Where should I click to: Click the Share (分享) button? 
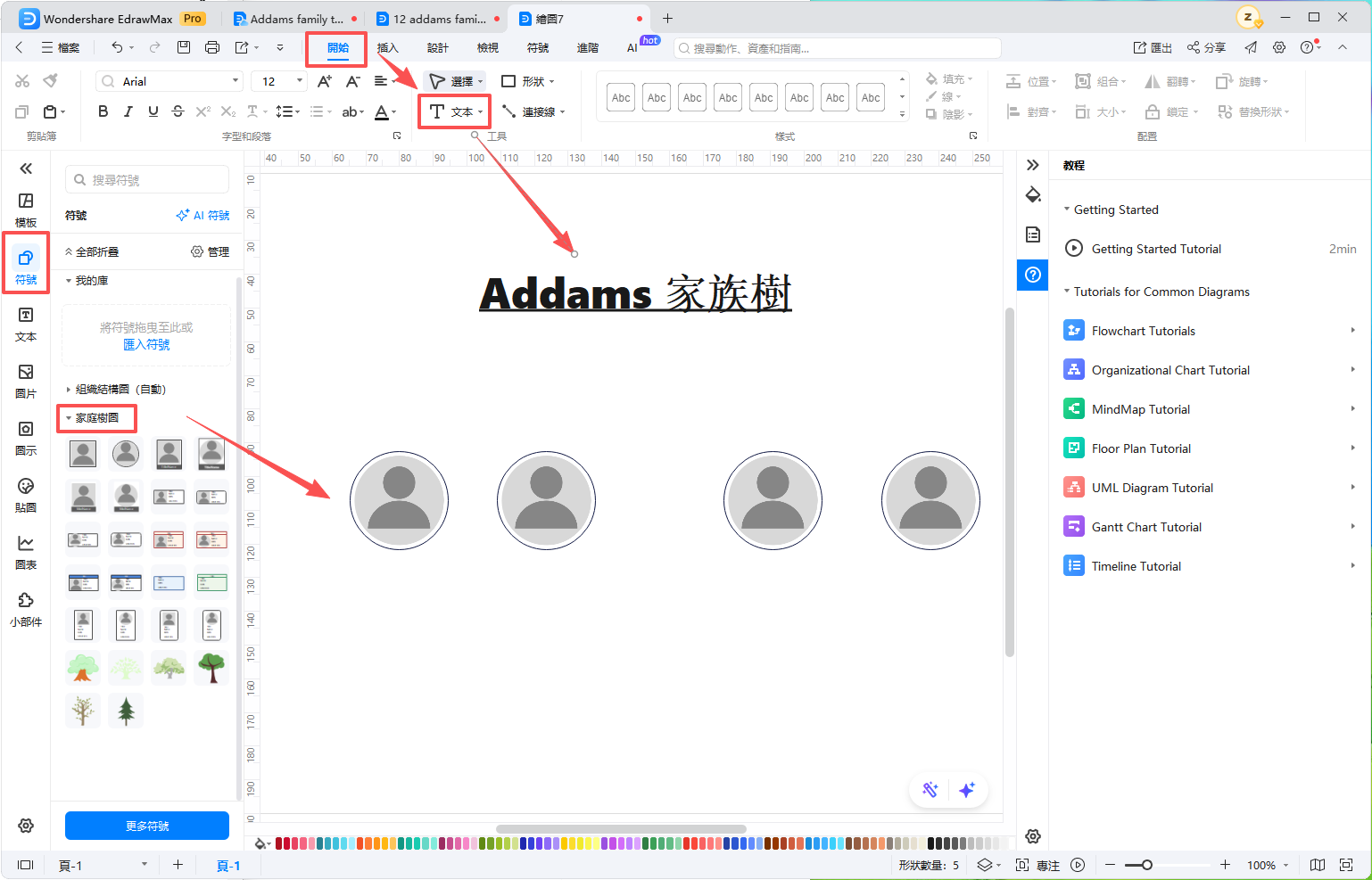click(x=1206, y=47)
